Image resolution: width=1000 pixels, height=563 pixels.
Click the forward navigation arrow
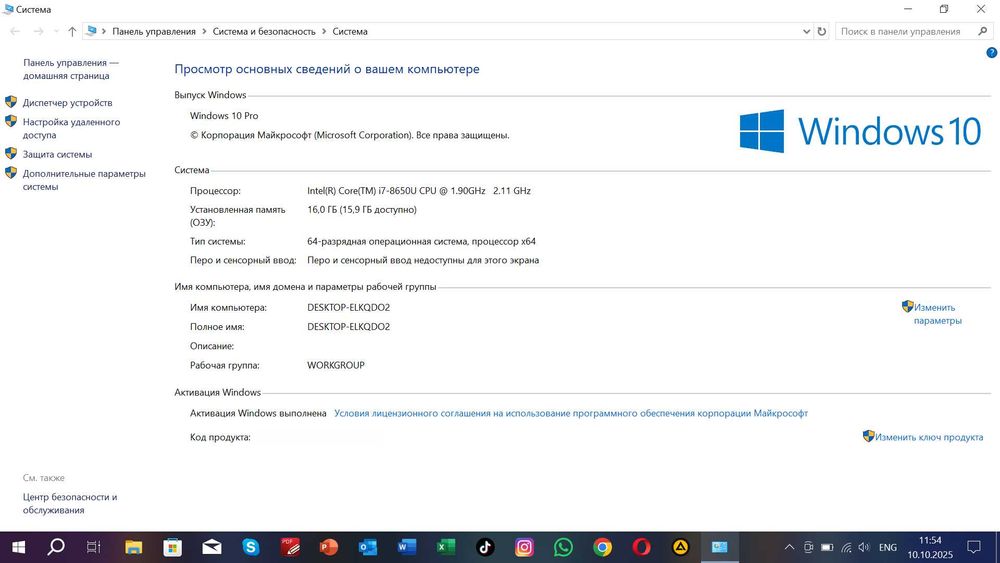pyautogui.click(x=38, y=31)
